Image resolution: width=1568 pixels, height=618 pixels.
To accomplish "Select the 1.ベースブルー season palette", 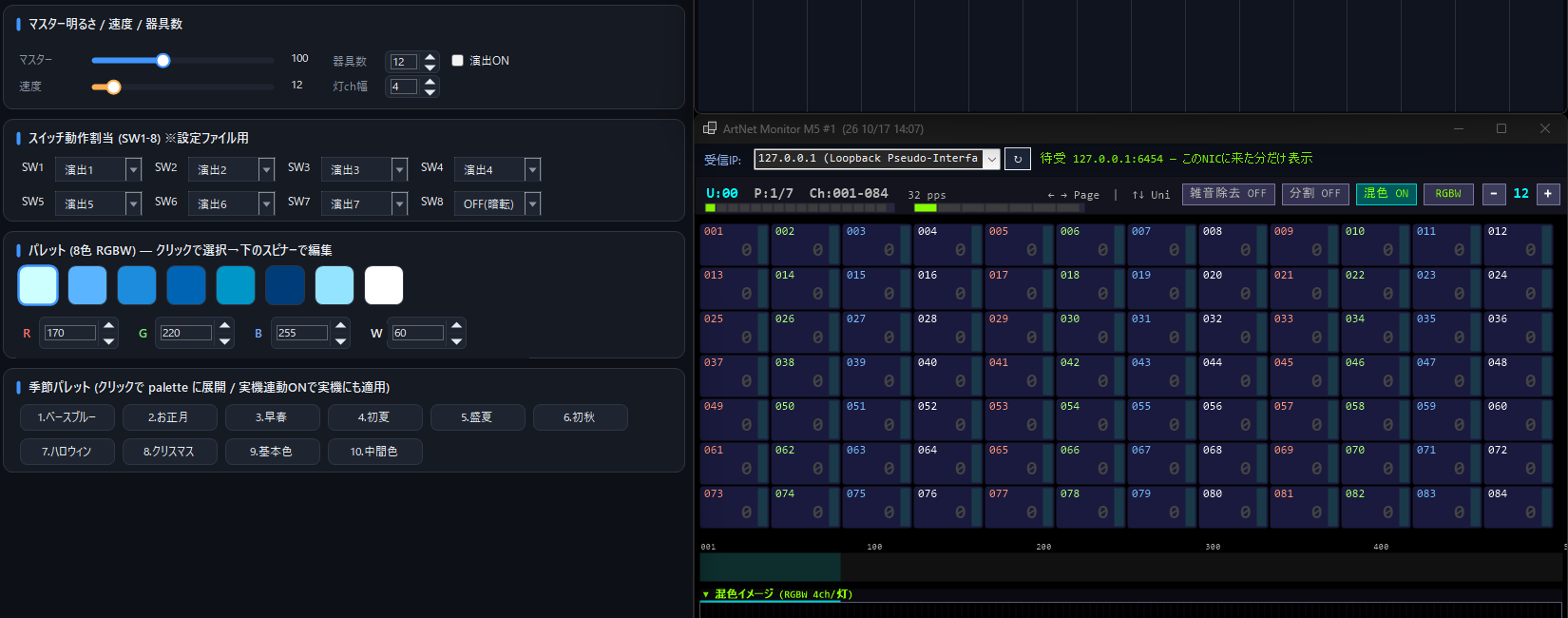I will (67, 417).
